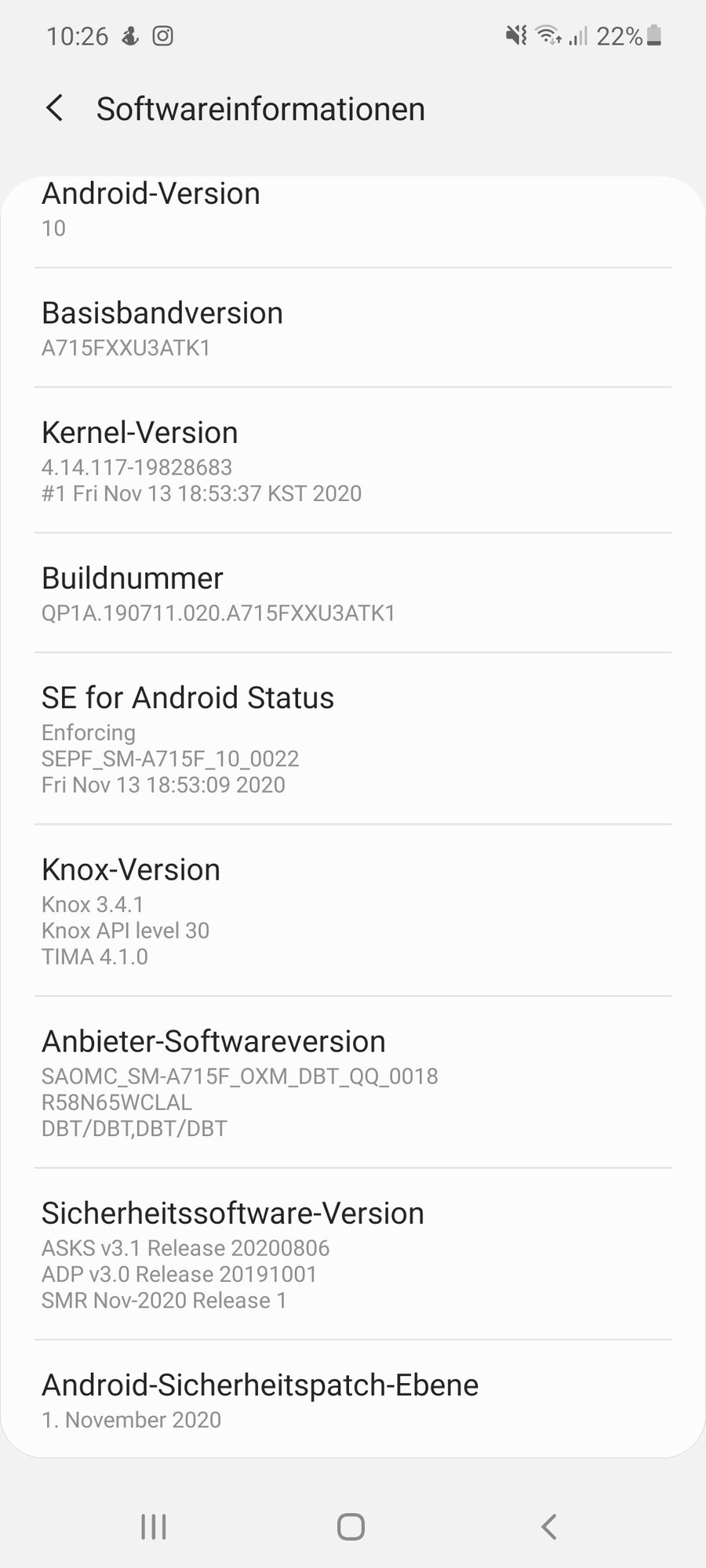706x1568 pixels.
Task: Select the Anbieter-Softwareversion entry
Action: pyautogui.click(x=353, y=1083)
